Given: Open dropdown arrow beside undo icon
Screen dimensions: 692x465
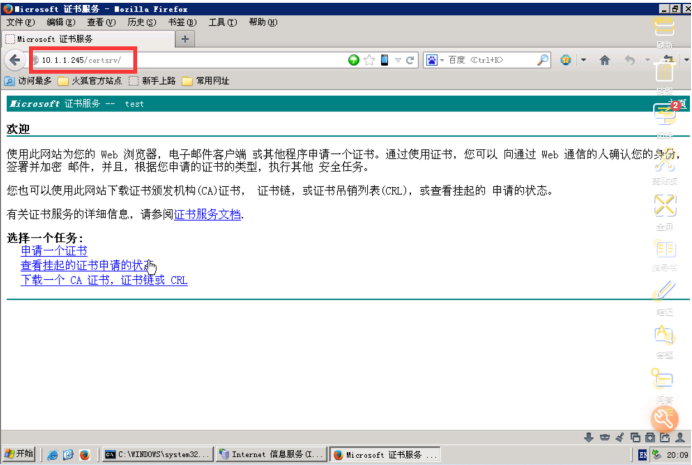Looking at the screenshot, I should tap(647, 60).
